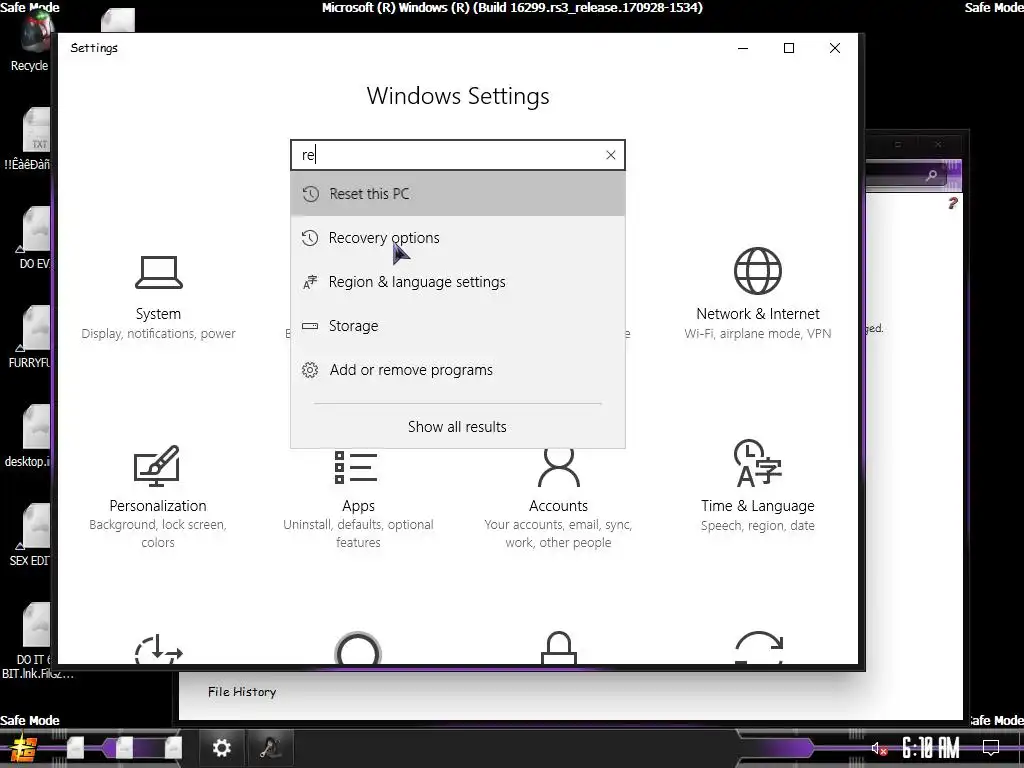The height and width of the screenshot is (768, 1024).
Task: Select the desktop.ini file icon
Action: pyautogui.click(x=29, y=436)
